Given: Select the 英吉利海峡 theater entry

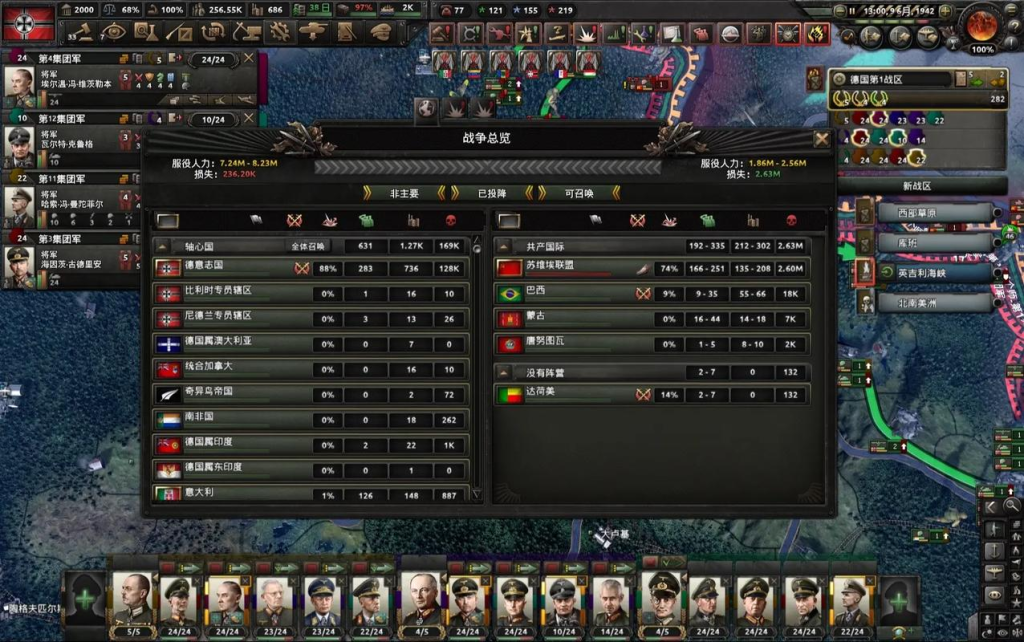Looking at the screenshot, I should (x=935, y=273).
